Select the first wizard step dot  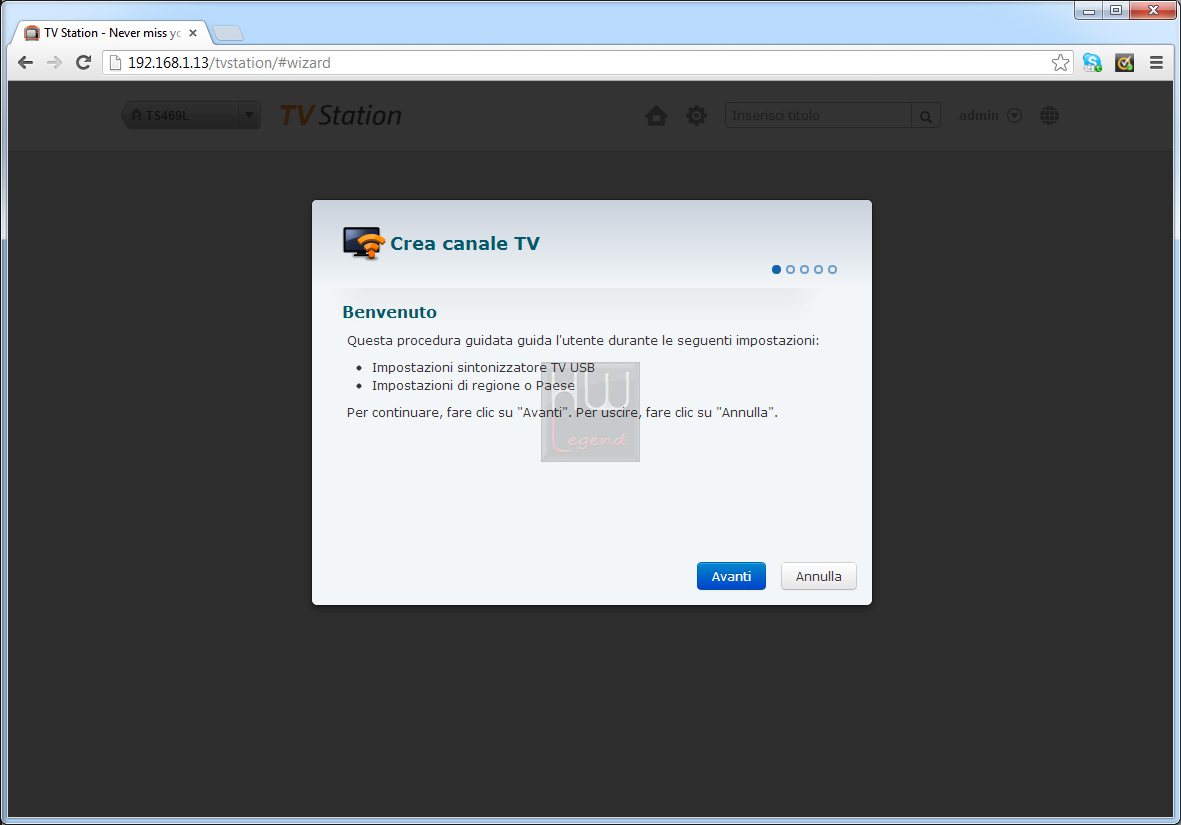point(777,270)
